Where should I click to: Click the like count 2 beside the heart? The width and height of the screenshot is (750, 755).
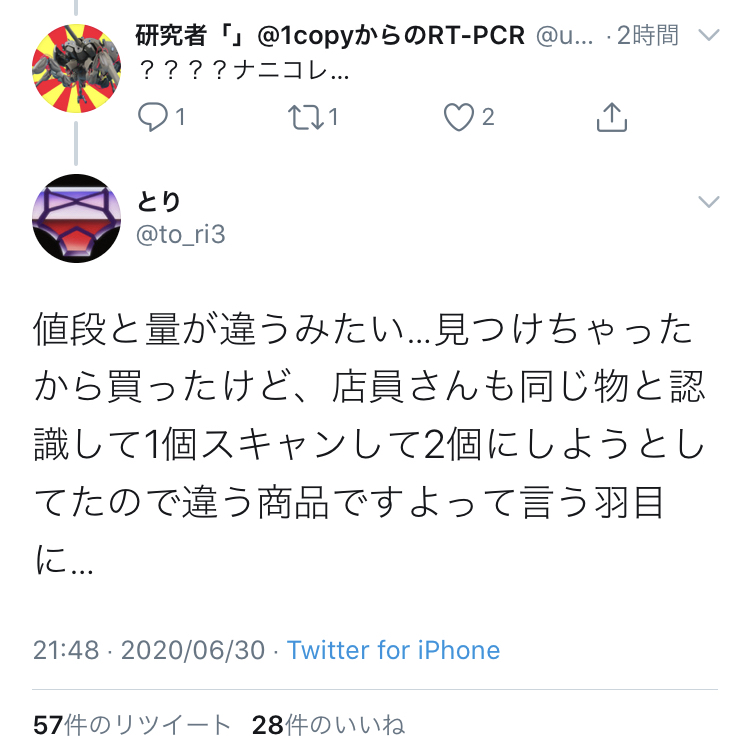(x=488, y=117)
